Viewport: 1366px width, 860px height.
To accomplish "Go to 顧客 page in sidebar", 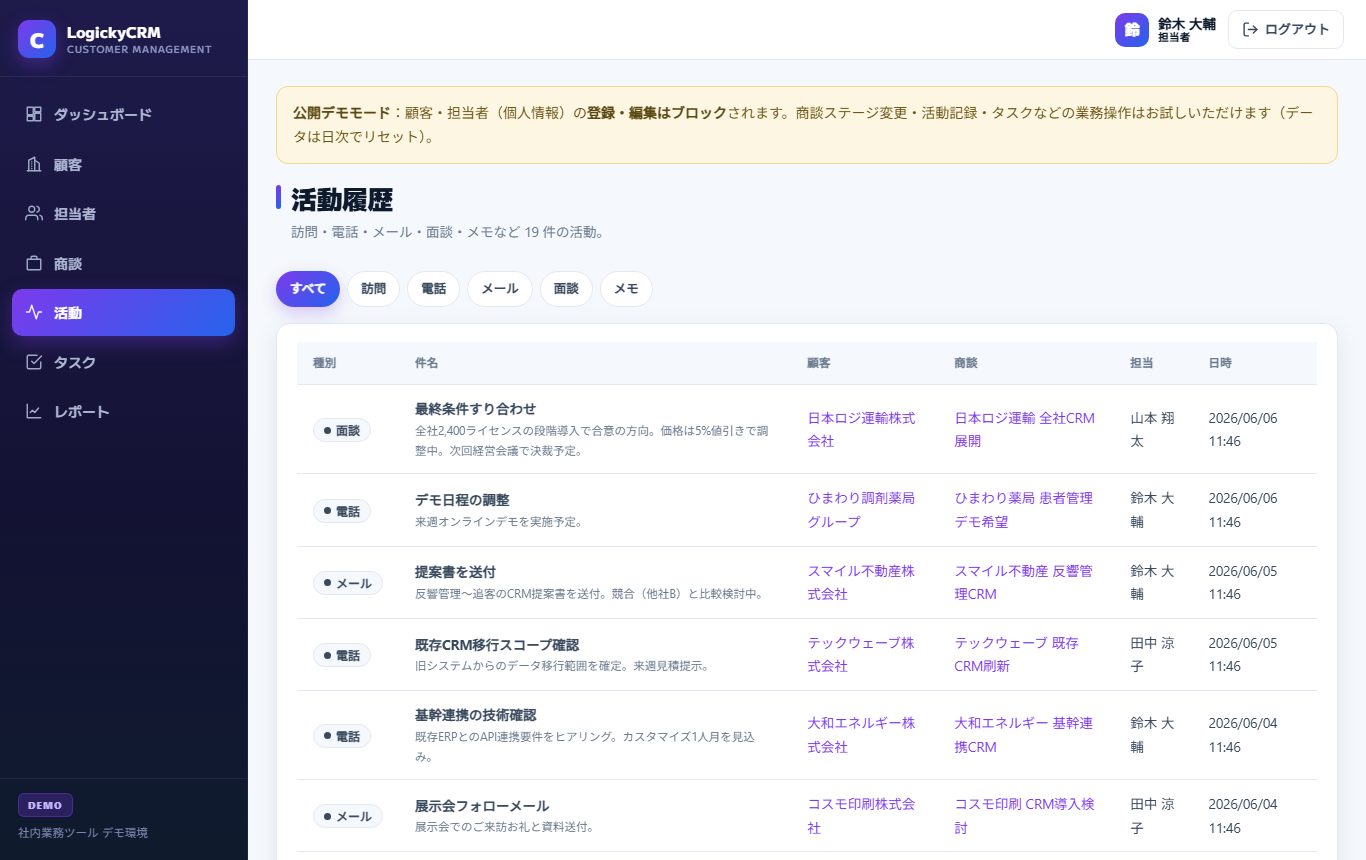I will pos(123,164).
